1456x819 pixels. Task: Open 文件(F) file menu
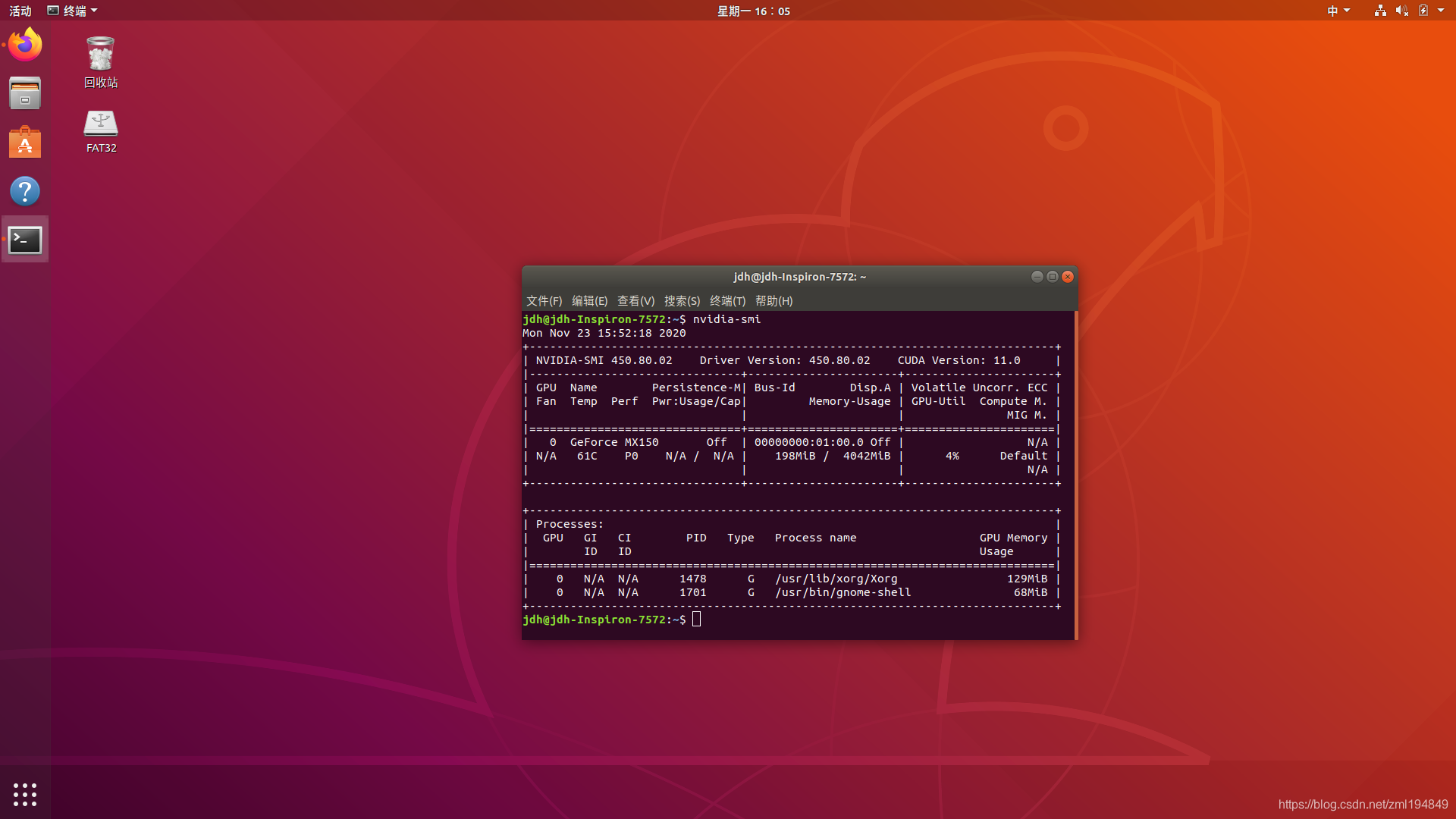coord(543,300)
